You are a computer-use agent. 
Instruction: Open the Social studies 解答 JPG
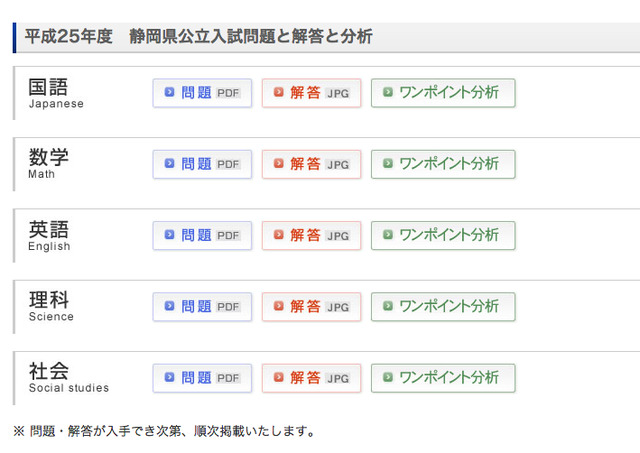click(311, 378)
